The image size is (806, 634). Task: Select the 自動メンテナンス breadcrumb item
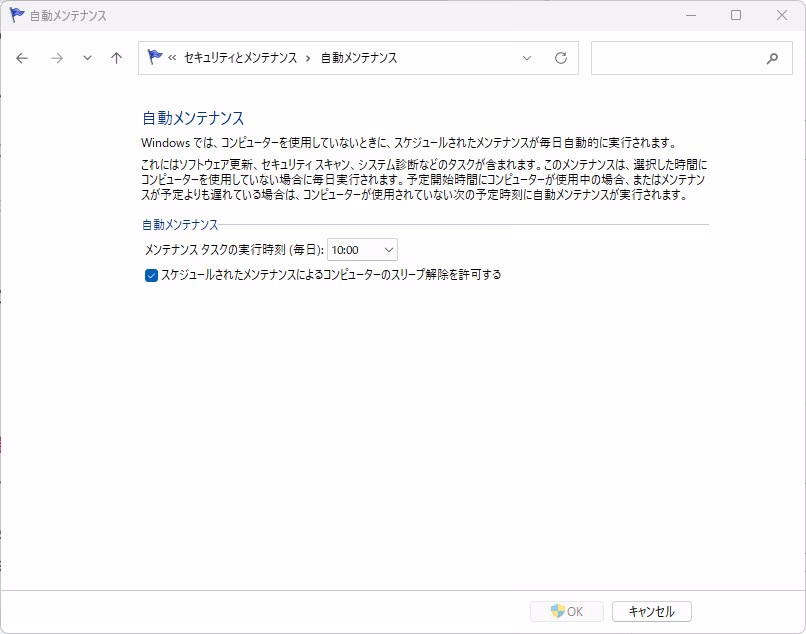coord(358,58)
